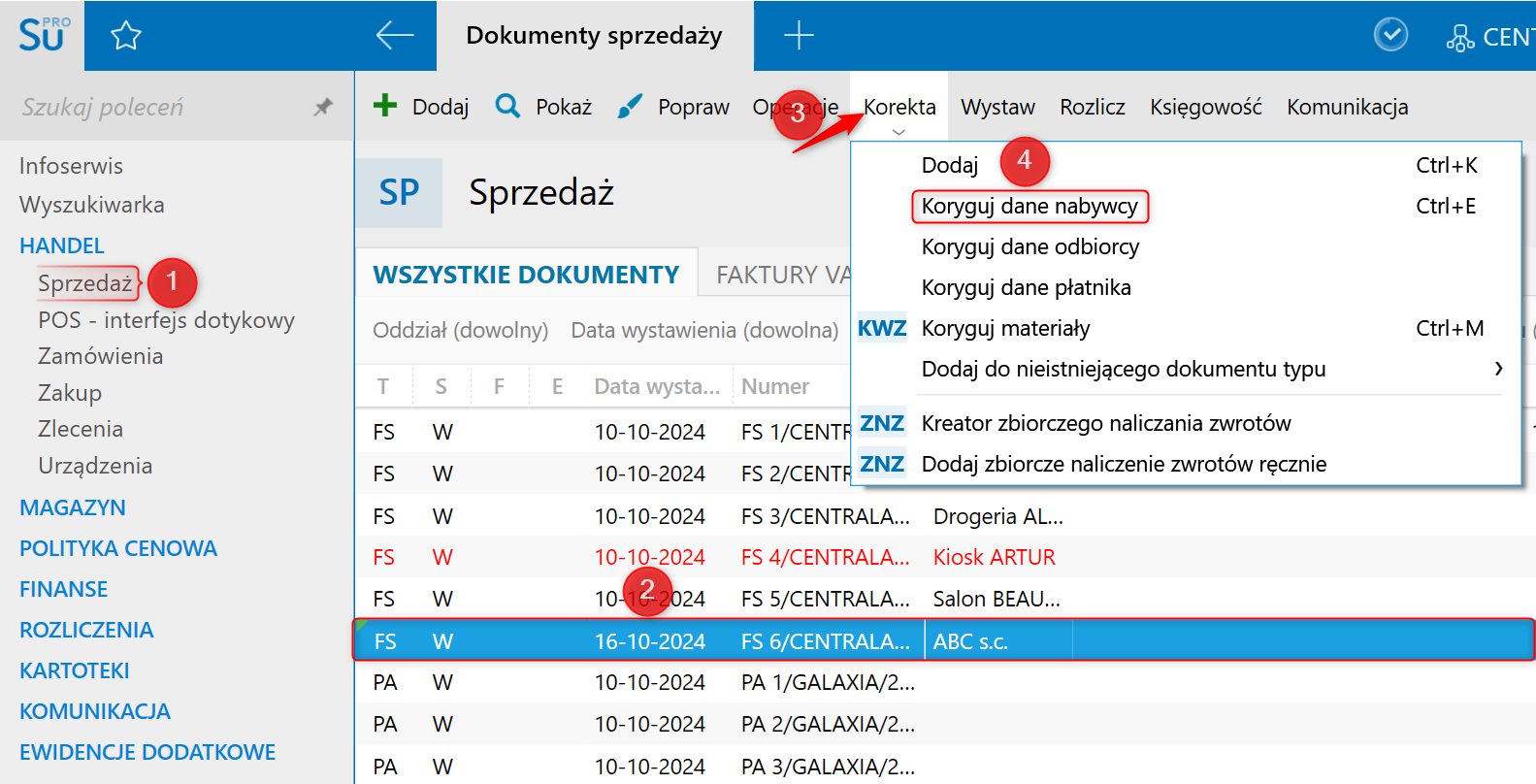Expand the KOMUNIKACJA sidebar section
The image size is (1536, 784).
pos(95,711)
